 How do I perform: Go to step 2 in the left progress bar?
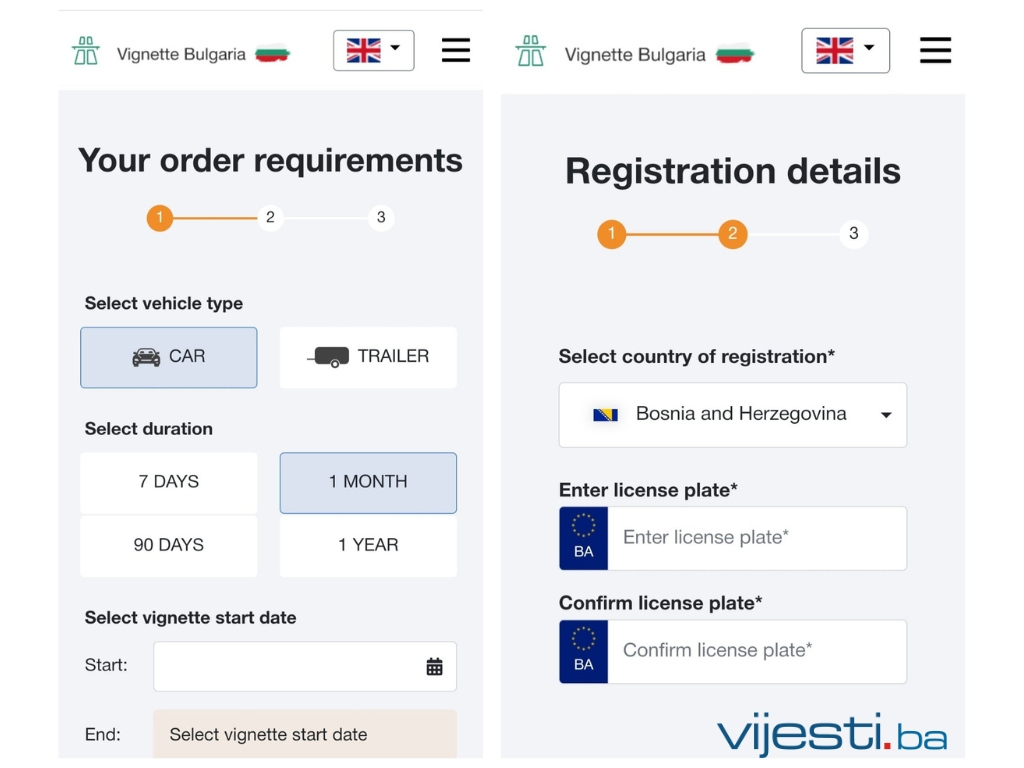270,217
